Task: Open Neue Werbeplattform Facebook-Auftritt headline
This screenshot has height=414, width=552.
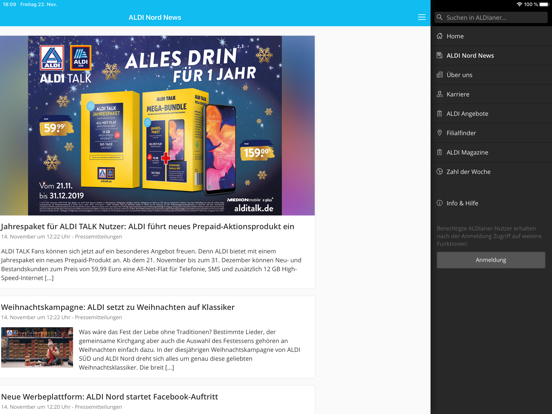Action: (109, 397)
